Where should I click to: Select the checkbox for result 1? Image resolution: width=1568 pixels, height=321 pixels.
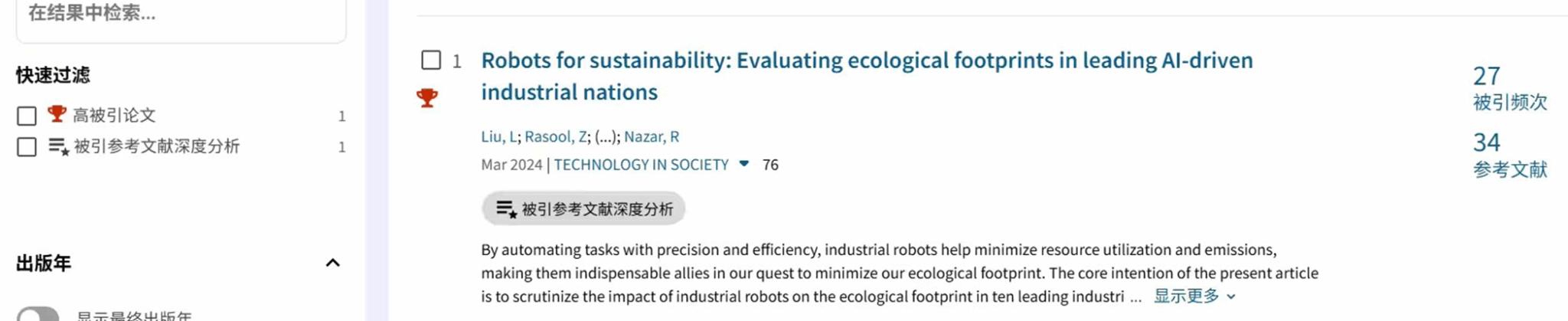431,60
